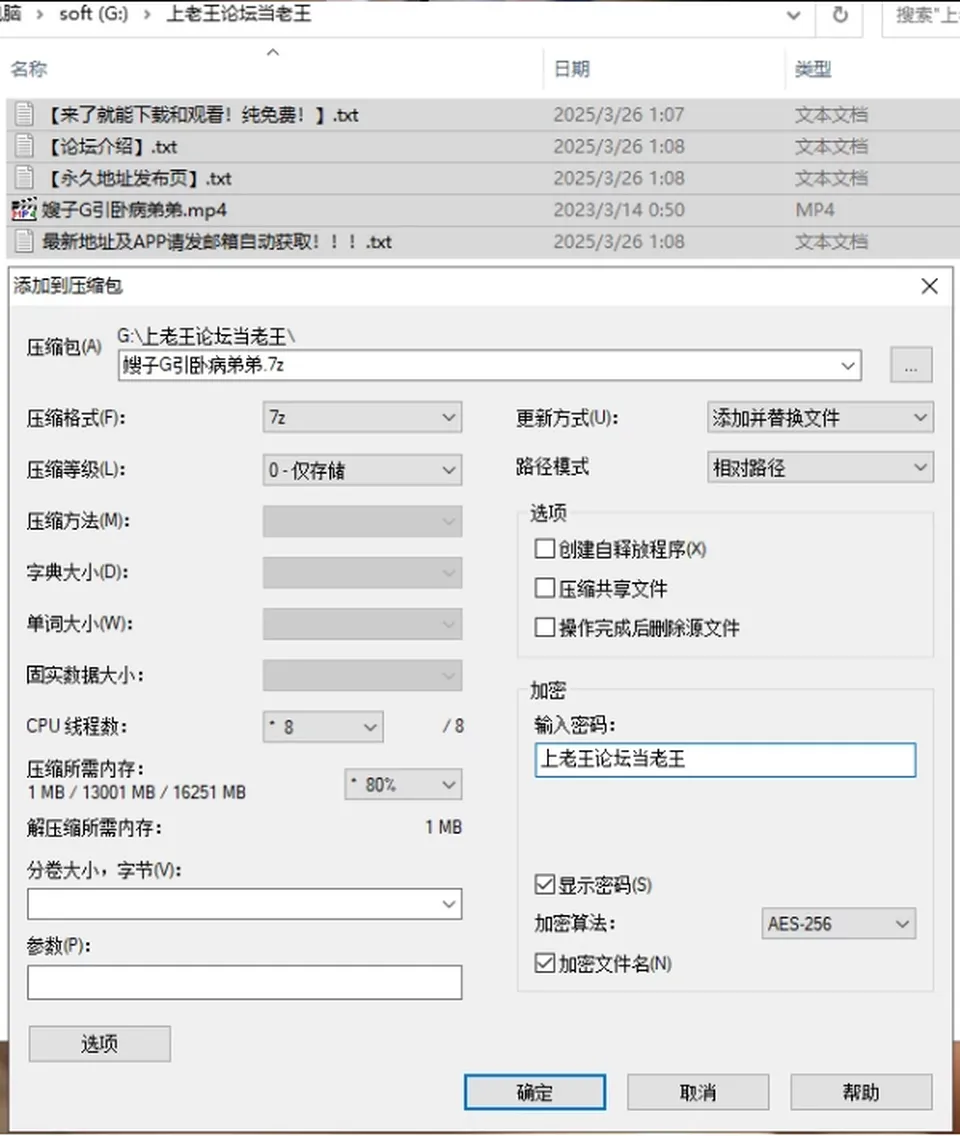Click the 参数 input field
The width and height of the screenshot is (960, 1136).
245,982
